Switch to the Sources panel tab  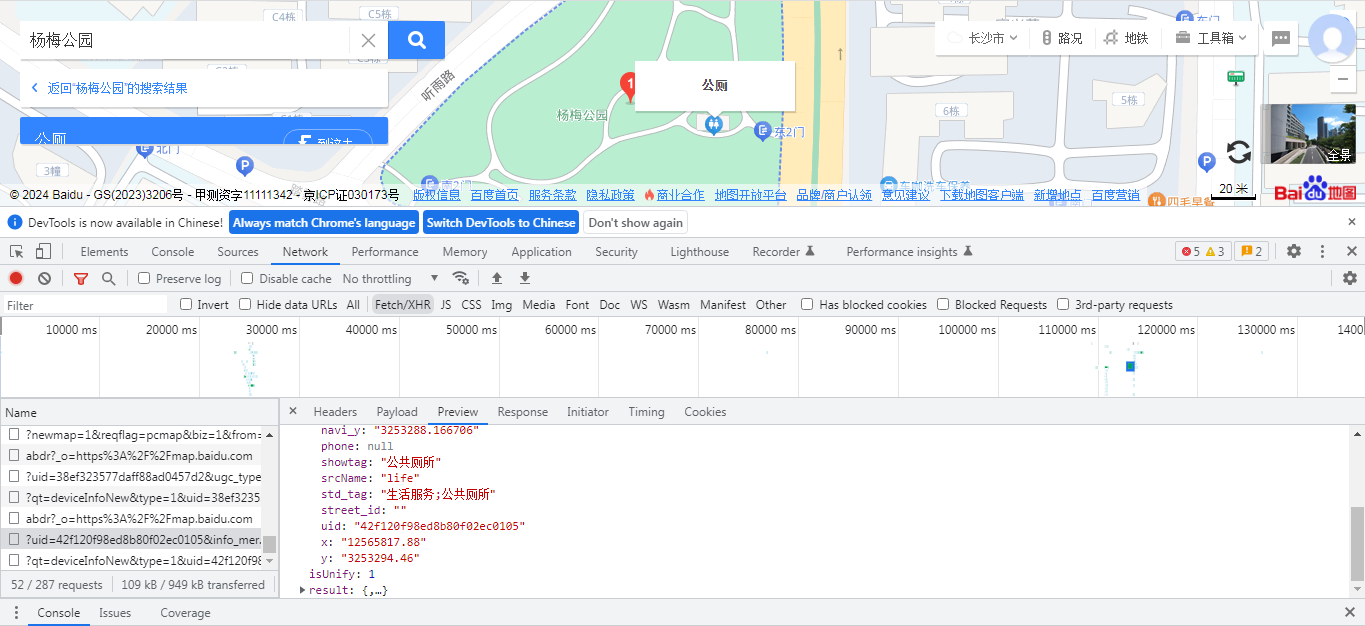click(238, 252)
